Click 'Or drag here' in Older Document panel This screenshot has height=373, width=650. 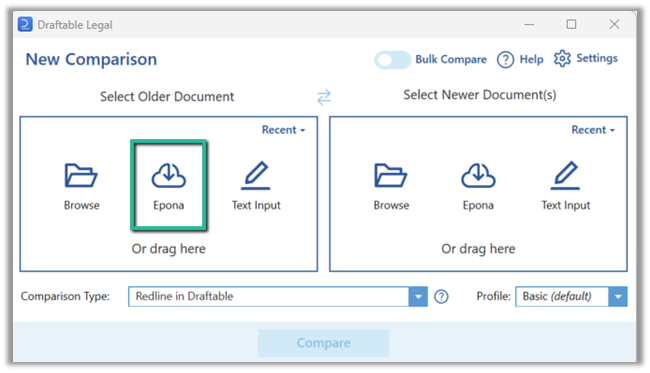(169, 249)
